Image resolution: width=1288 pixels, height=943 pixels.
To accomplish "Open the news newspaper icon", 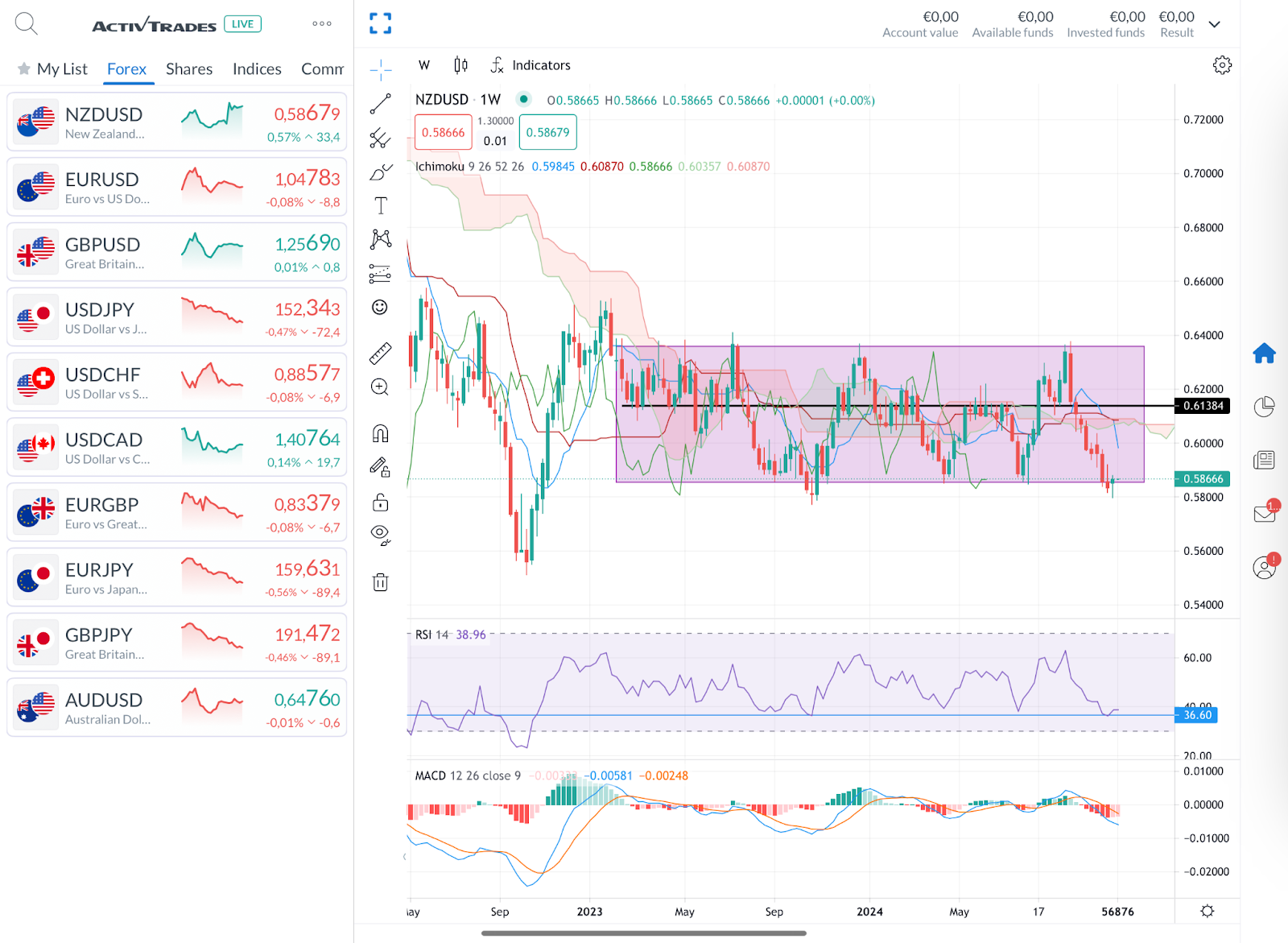I will 1264,460.
